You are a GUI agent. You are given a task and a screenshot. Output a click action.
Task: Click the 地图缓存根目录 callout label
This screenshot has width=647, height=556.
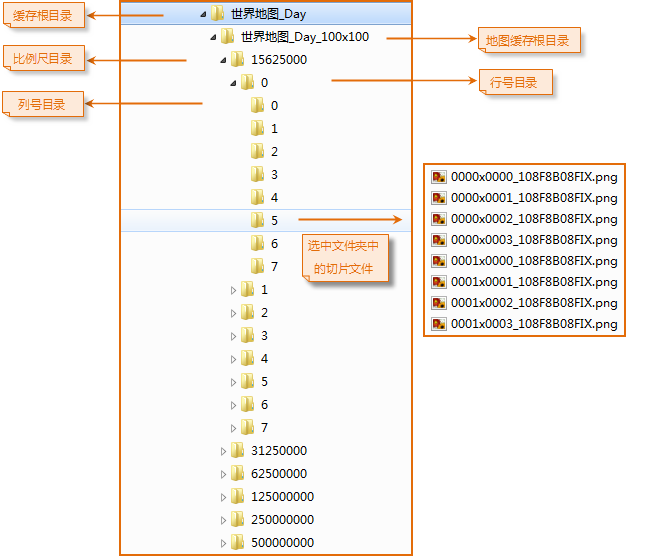(x=527, y=41)
